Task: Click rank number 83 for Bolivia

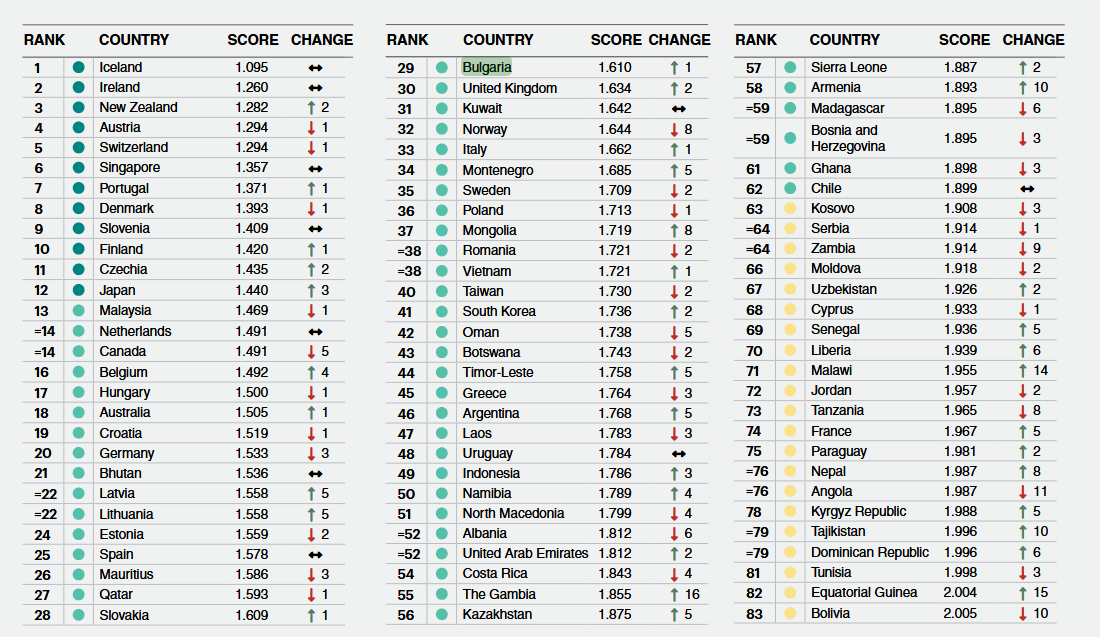Action: point(754,613)
